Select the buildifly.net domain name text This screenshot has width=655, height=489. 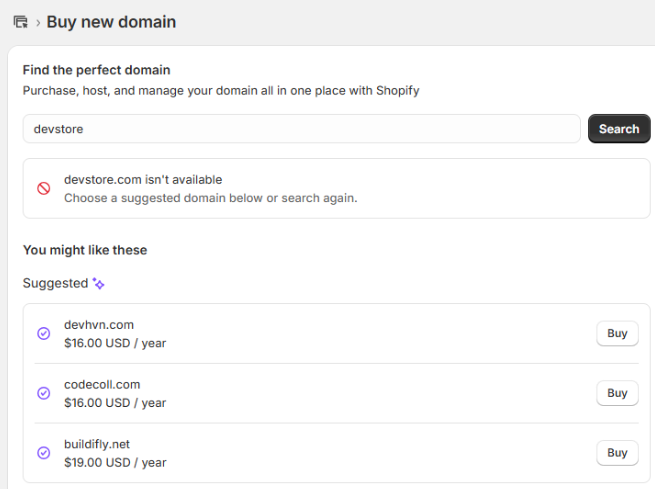coord(97,444)
